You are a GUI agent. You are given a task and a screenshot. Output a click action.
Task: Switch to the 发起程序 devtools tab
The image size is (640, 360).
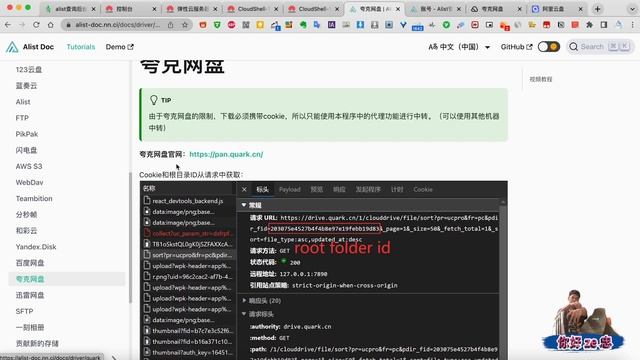[x=368, y=189]
